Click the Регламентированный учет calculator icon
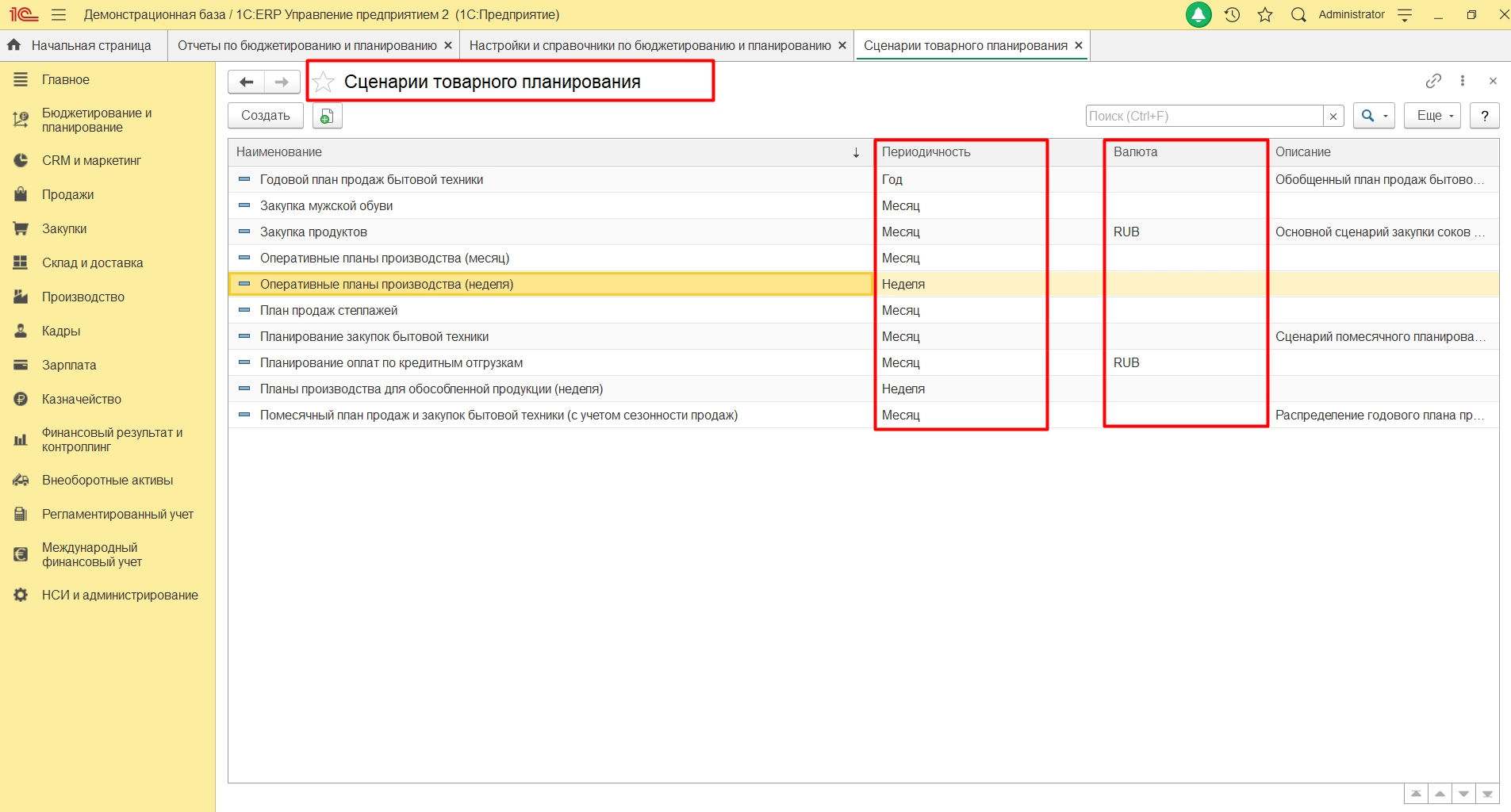The height and width of the screenshot is (812, 1511). click(x=21, y=514)
